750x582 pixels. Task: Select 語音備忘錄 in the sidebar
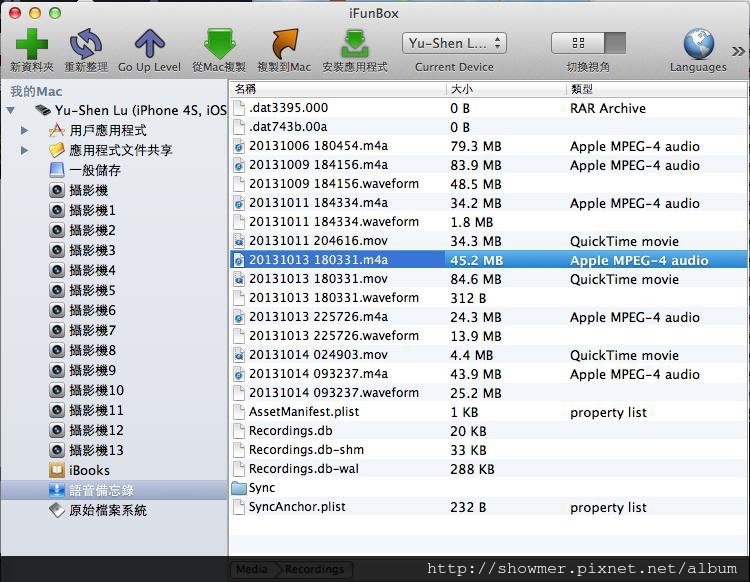[114, 490]
